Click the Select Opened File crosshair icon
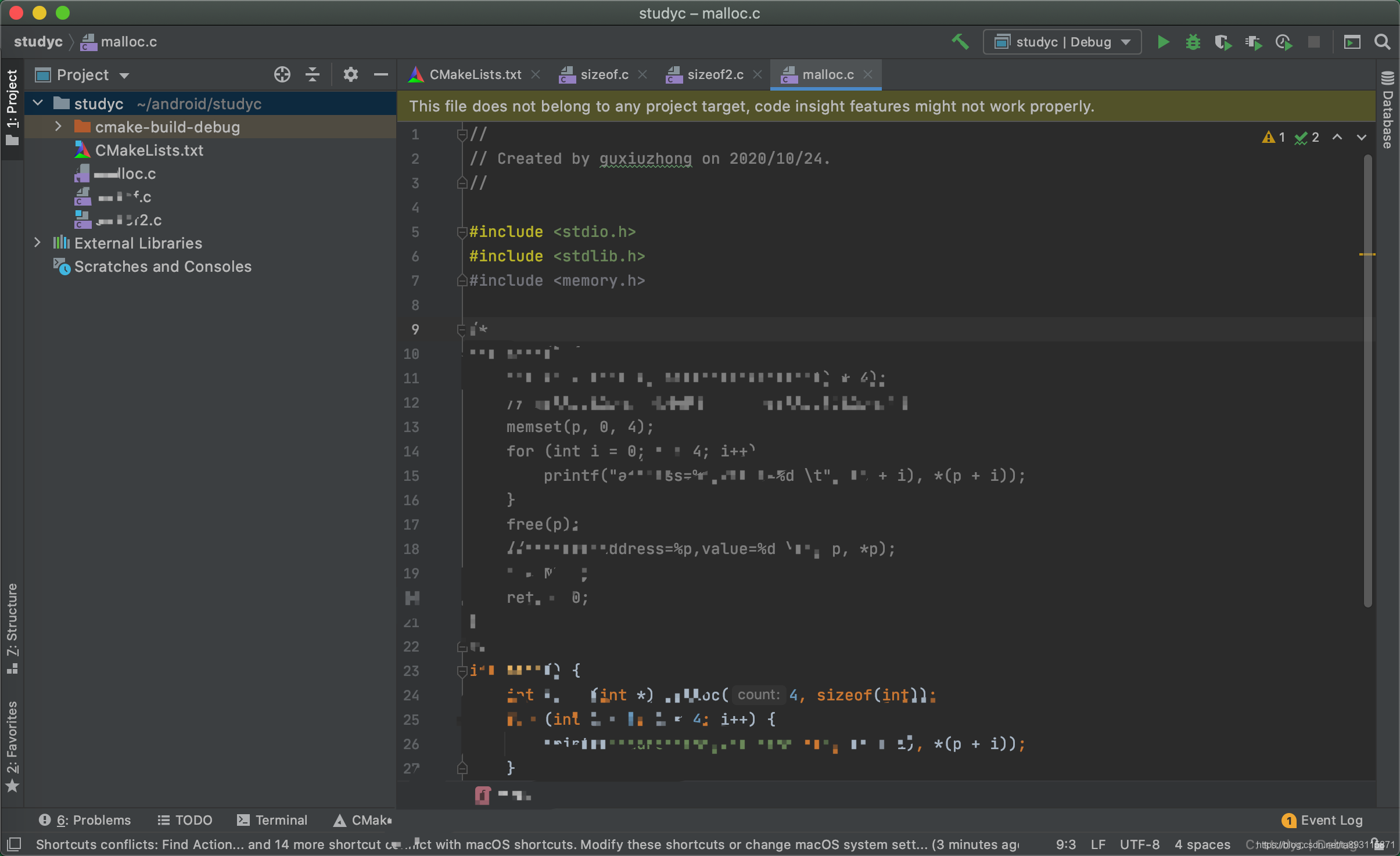Screen dimensions: 1400x856 coord(281,74)
